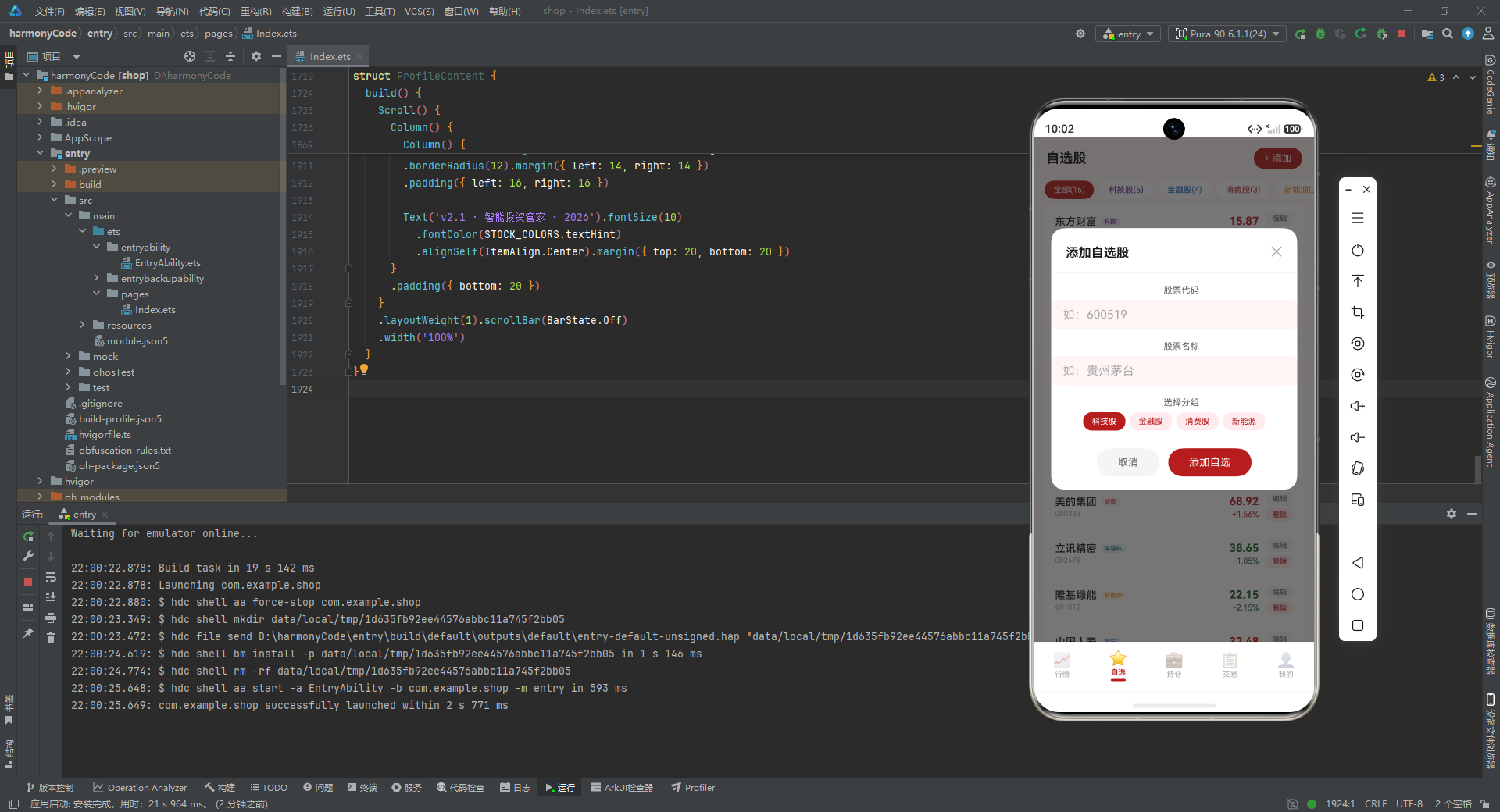Click emulator recent apps square button
Image resolution: width=1500 pixels, height=812 pixels.
pos(1358,625)
